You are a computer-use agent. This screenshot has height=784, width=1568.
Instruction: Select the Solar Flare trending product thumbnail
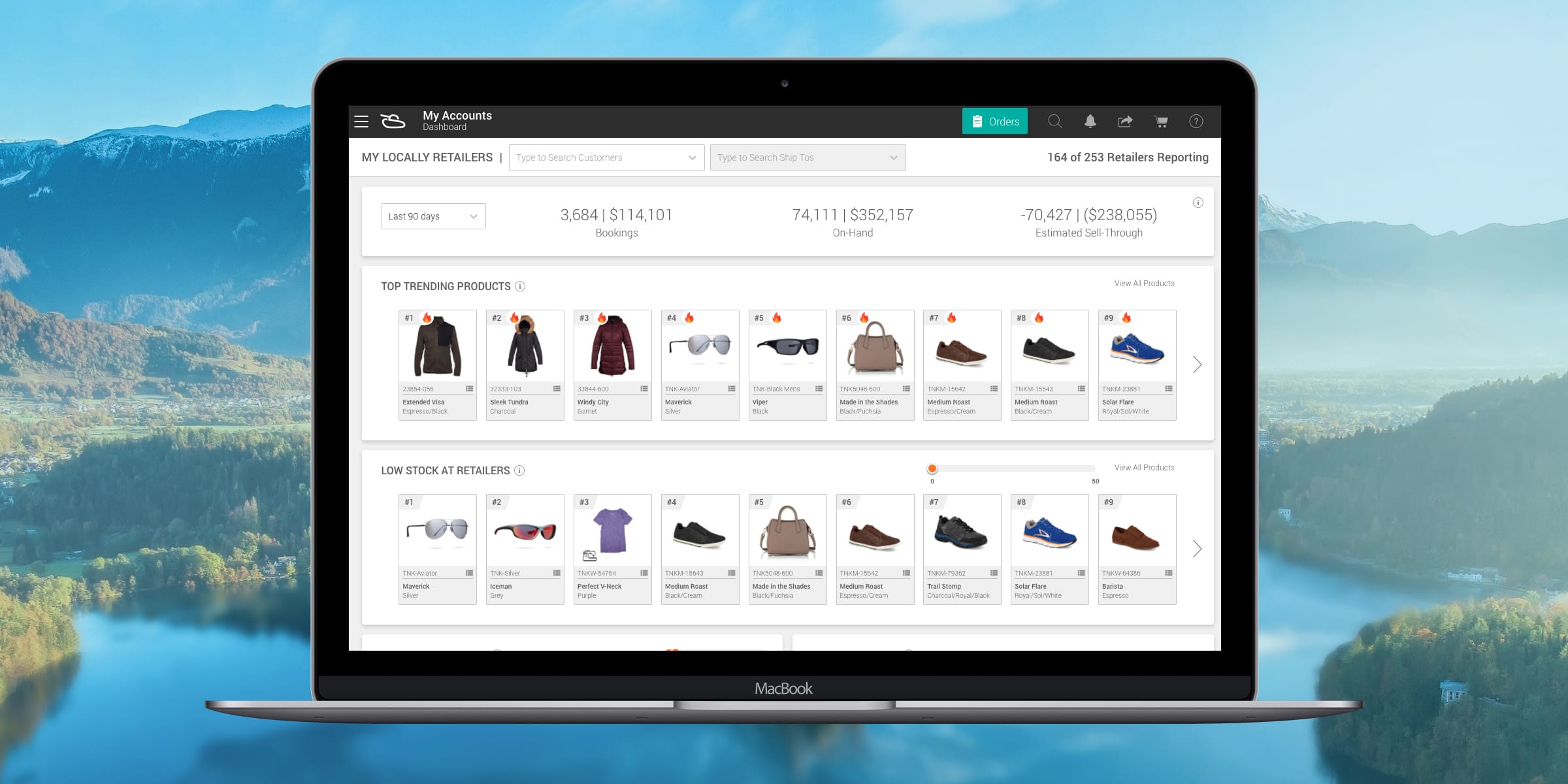click(1137, 348)
